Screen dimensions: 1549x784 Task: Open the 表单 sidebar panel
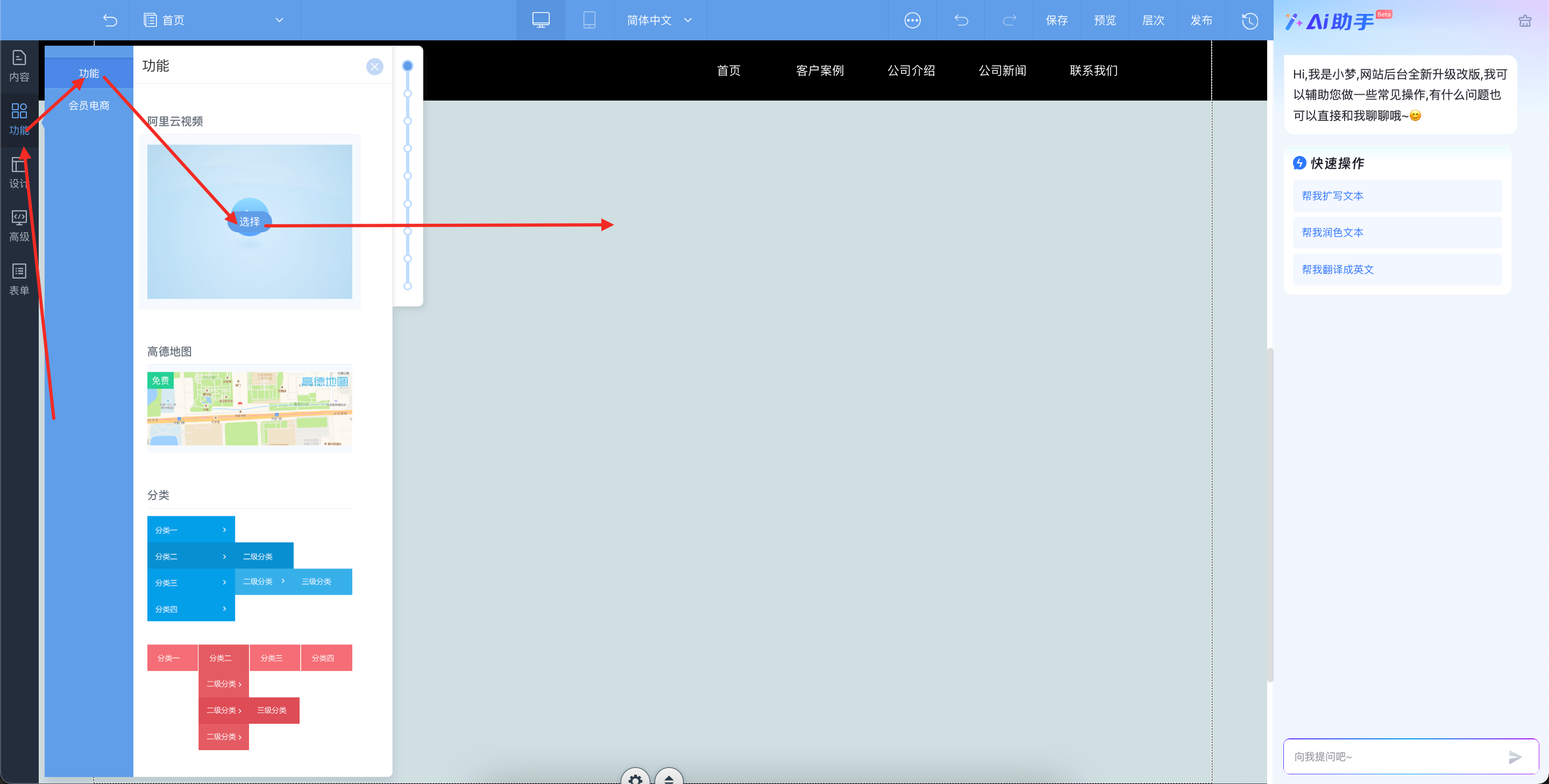pos(19,279)
